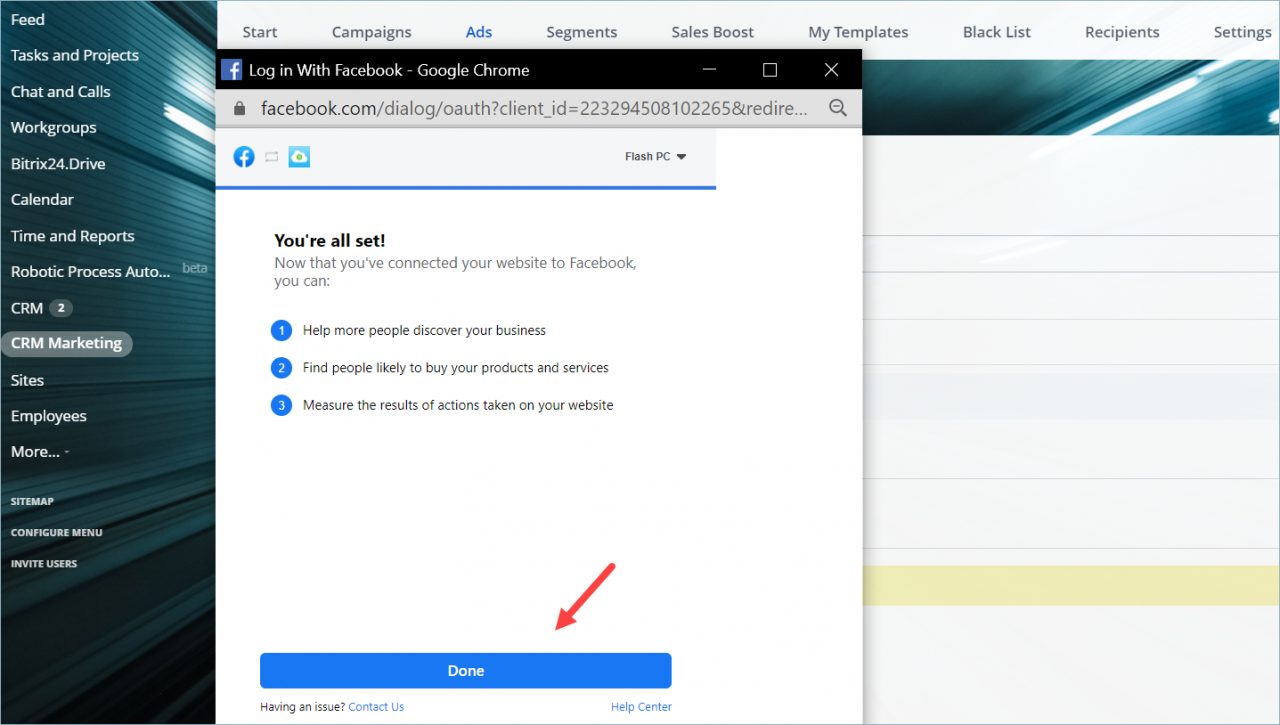Click the SITEMAP link
Screen dimensions: 1280x725
click(x=32, y=501)
